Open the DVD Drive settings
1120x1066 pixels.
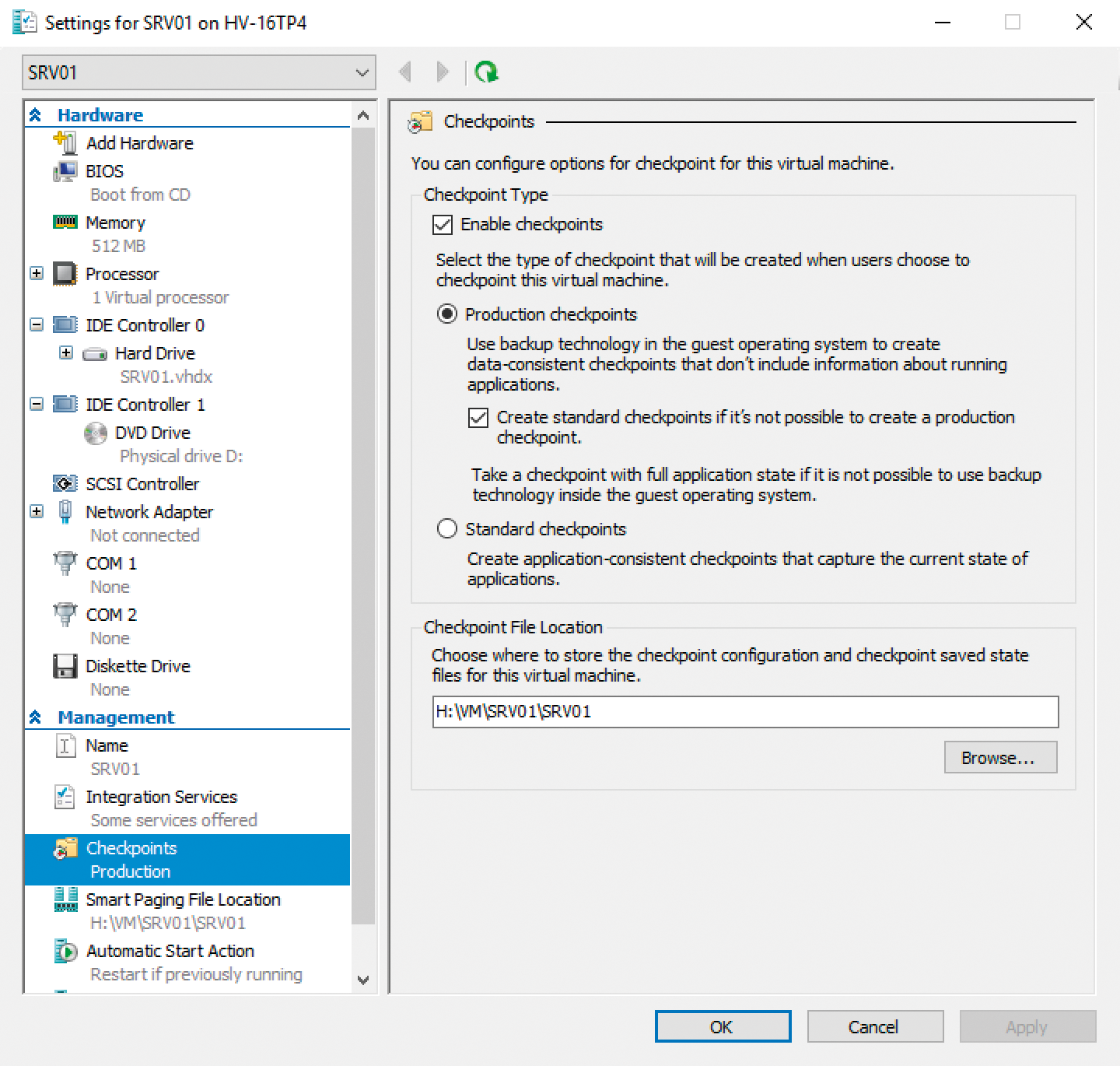click(152, 433)
